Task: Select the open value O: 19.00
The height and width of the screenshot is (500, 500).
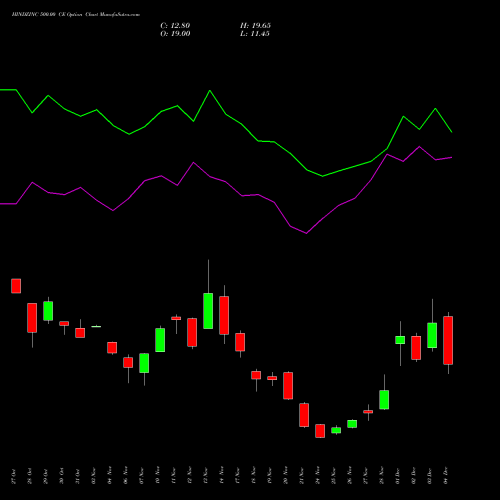Action: pos(175,34)
